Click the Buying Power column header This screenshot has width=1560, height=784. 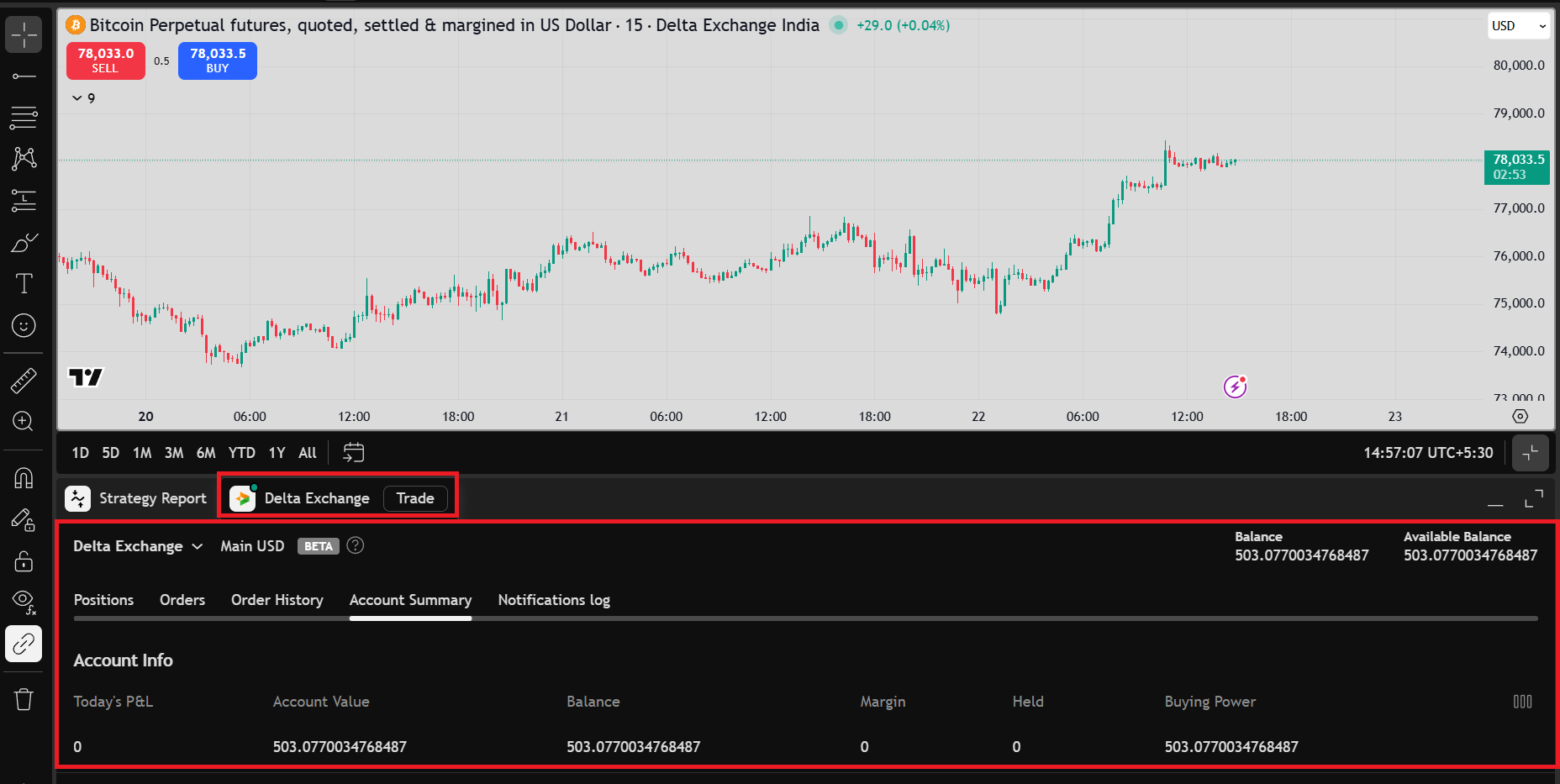1210,702
